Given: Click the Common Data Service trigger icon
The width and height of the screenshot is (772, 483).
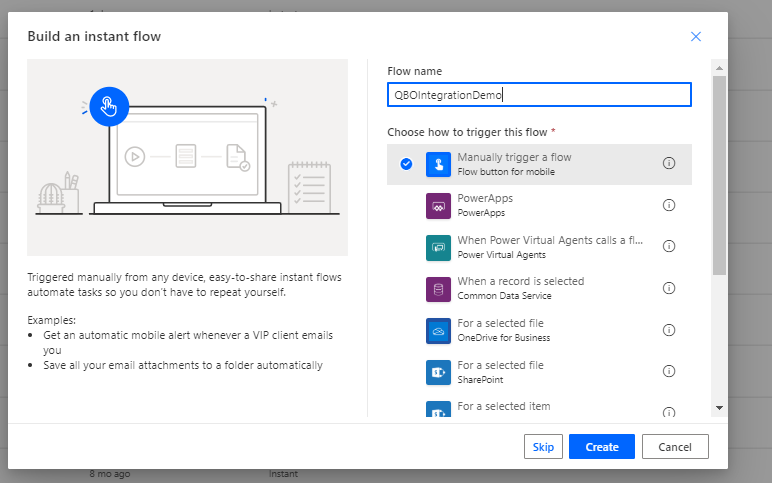Looking at the screenshot, I should tap(438, 290).
